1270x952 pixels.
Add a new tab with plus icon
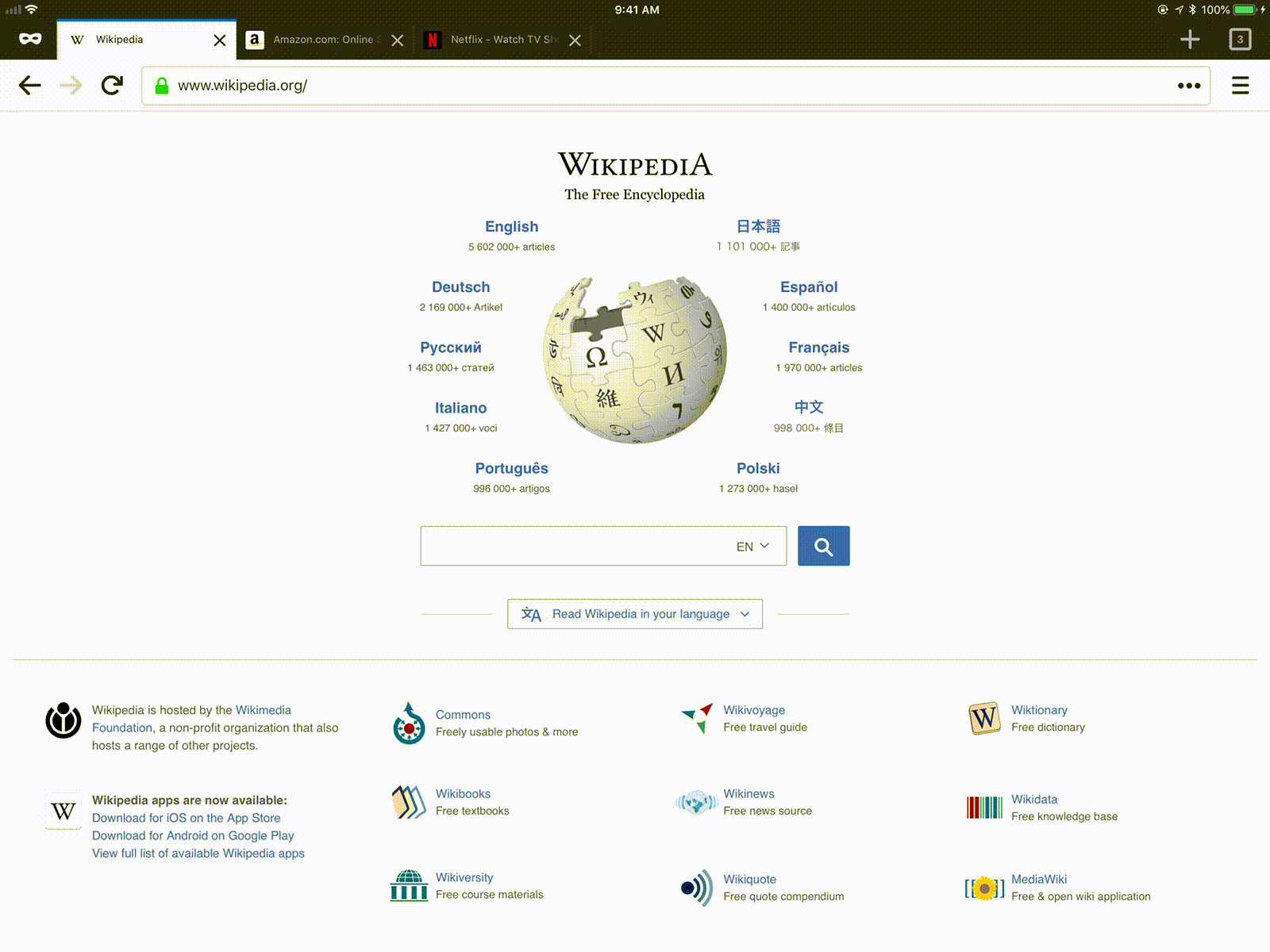(1190, 39)
